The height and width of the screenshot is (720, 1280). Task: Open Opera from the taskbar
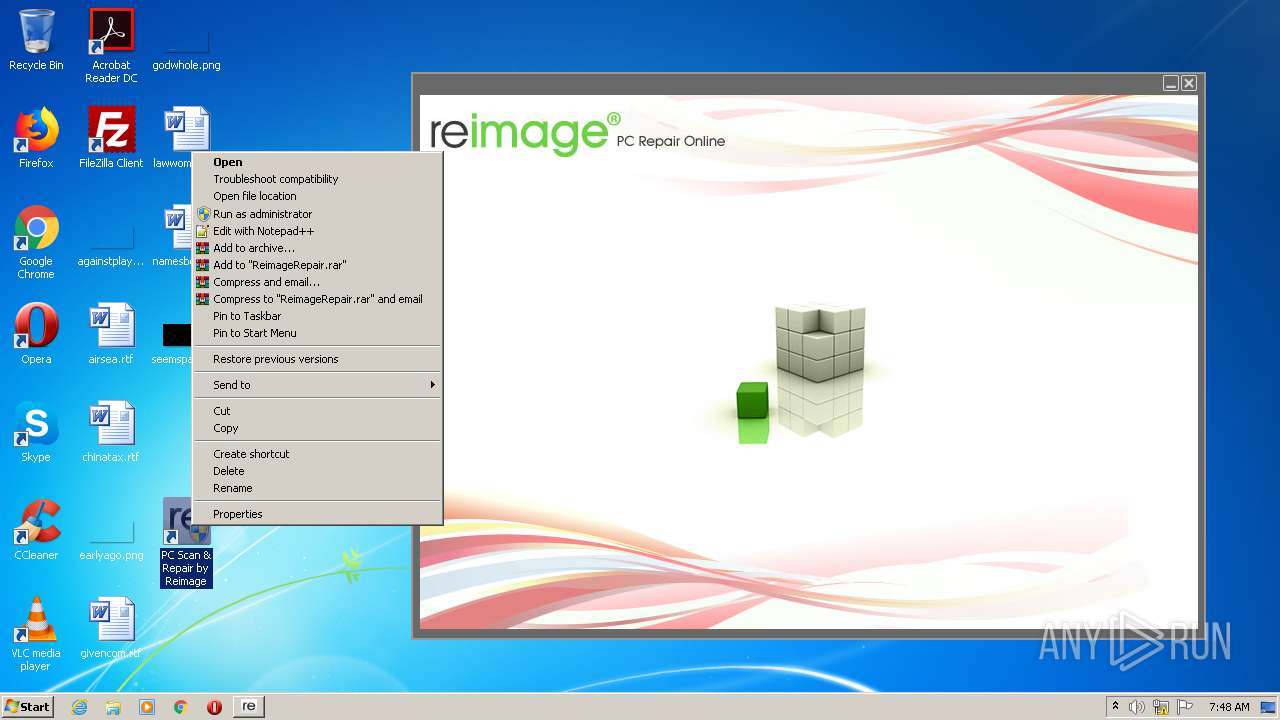click(x=214, y=707)
